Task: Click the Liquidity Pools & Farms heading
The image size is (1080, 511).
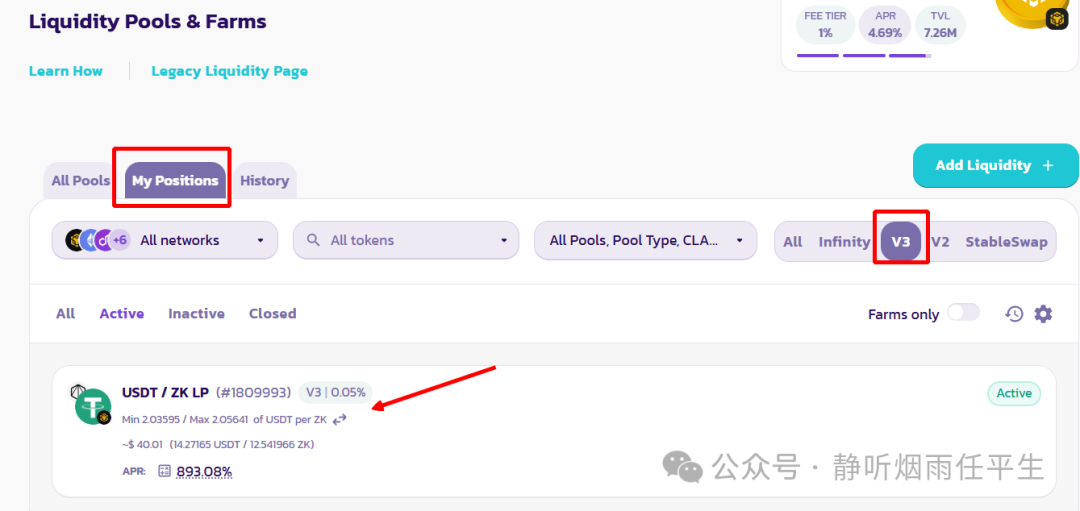Action: pos(147,21)
